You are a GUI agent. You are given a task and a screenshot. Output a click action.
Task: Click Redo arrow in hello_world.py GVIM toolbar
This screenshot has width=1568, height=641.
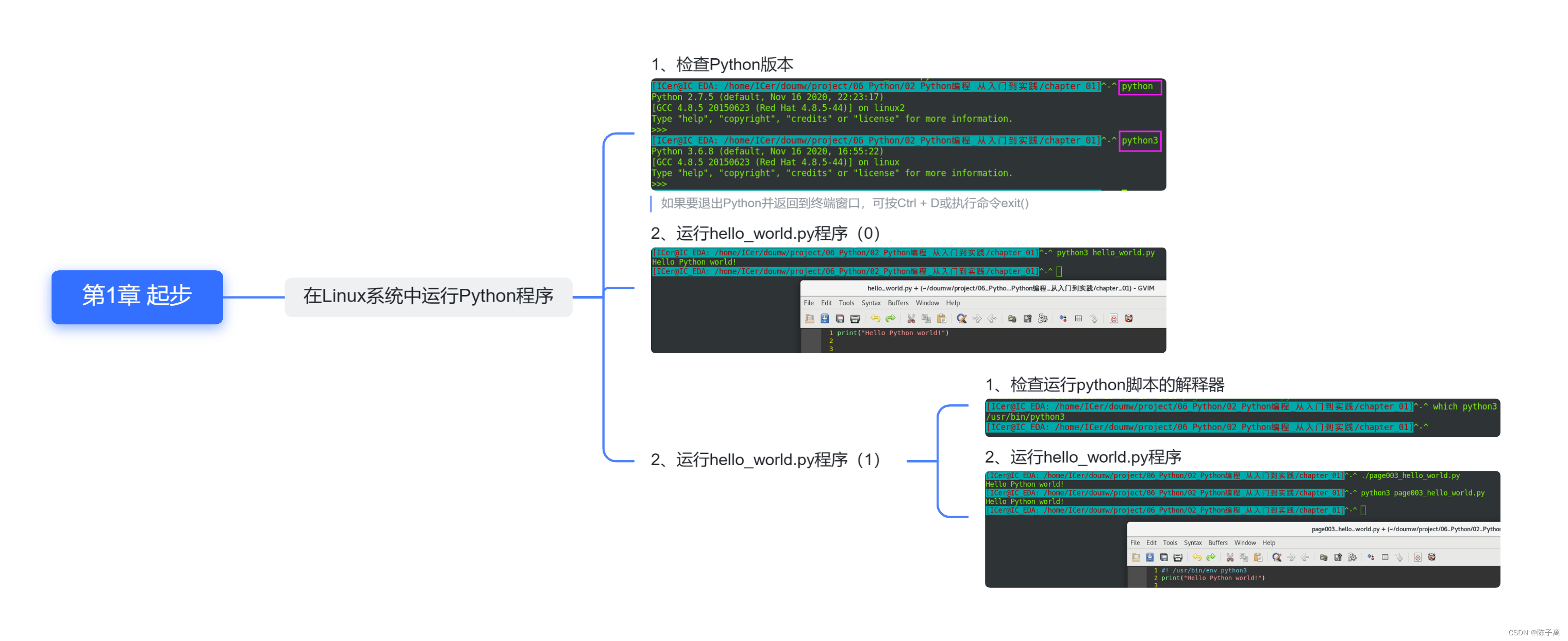coord(891,318)
